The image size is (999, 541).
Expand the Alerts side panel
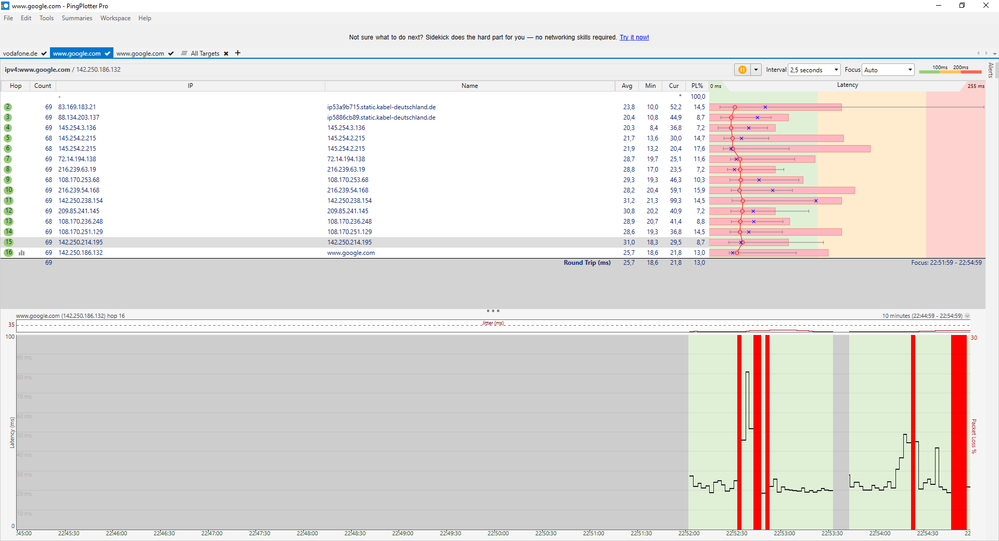(991, 69)
